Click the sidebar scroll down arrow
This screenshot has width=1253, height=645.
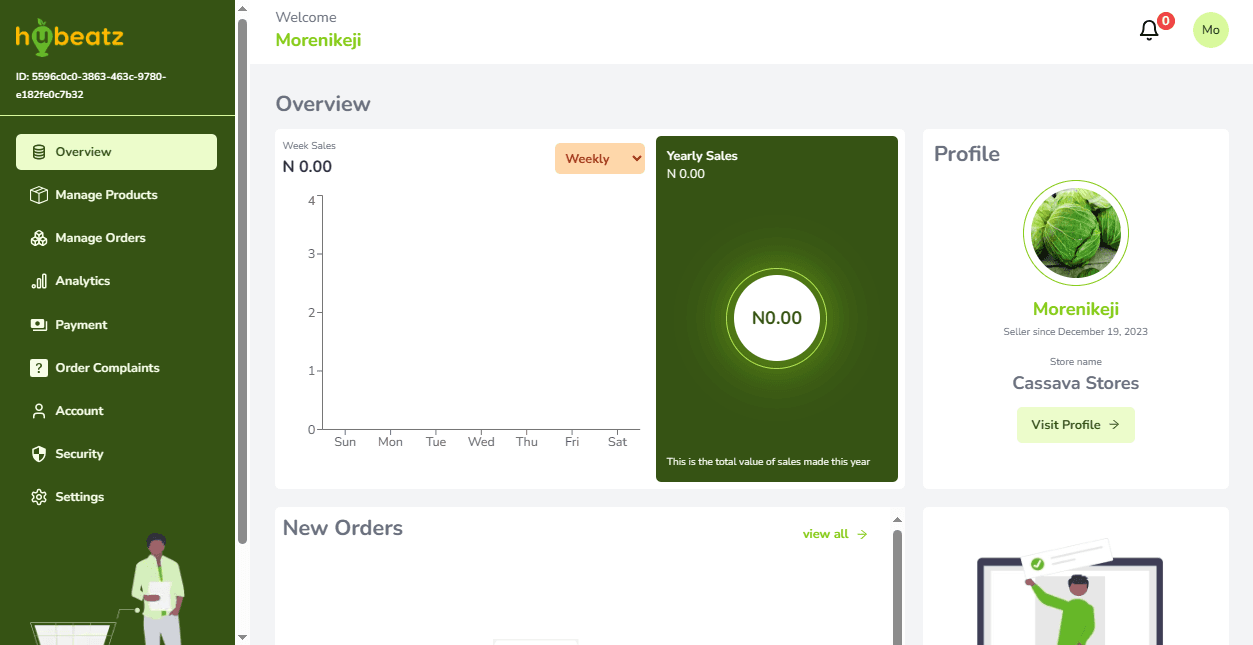pos(242,636)
